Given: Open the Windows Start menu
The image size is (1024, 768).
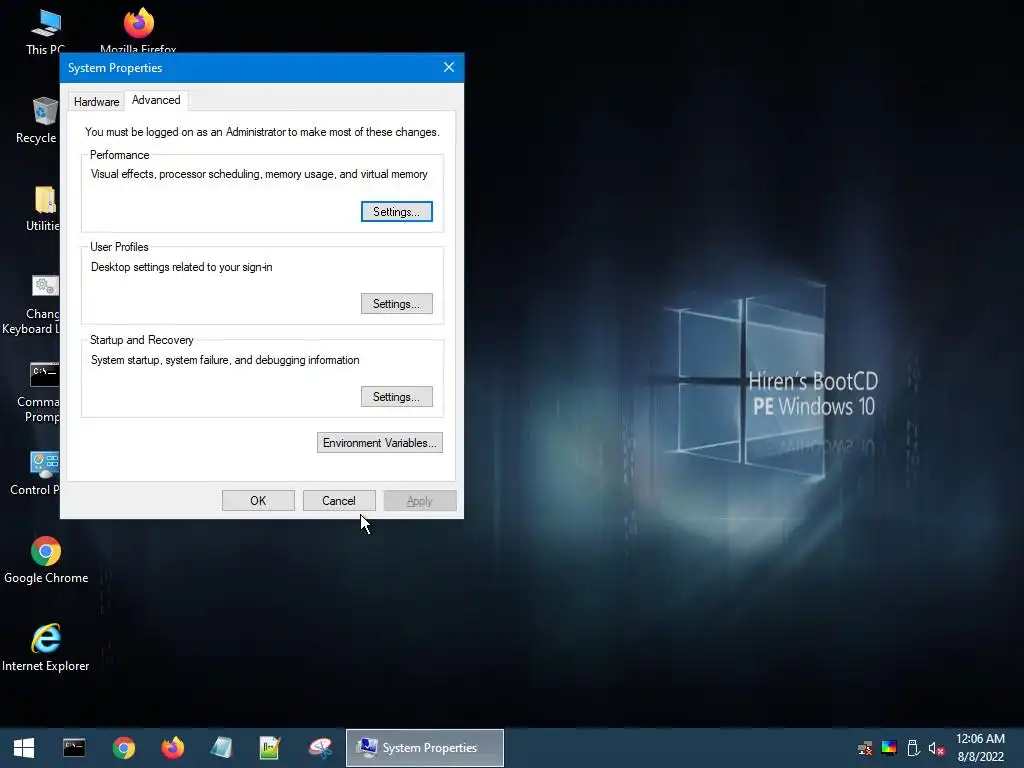Looking at the screenshot, I should pos(24,748).
